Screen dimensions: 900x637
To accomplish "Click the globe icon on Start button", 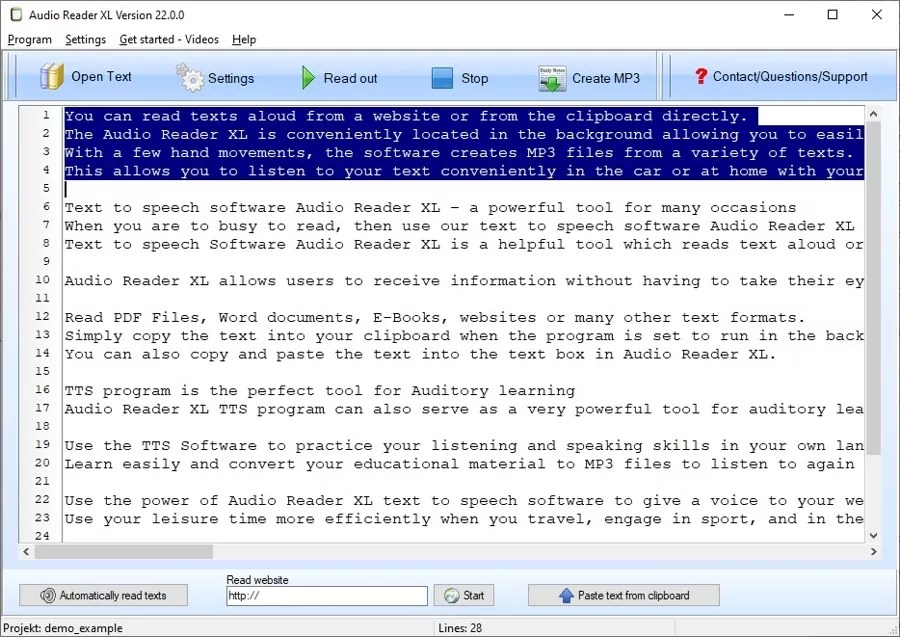I will pos(452,596).
